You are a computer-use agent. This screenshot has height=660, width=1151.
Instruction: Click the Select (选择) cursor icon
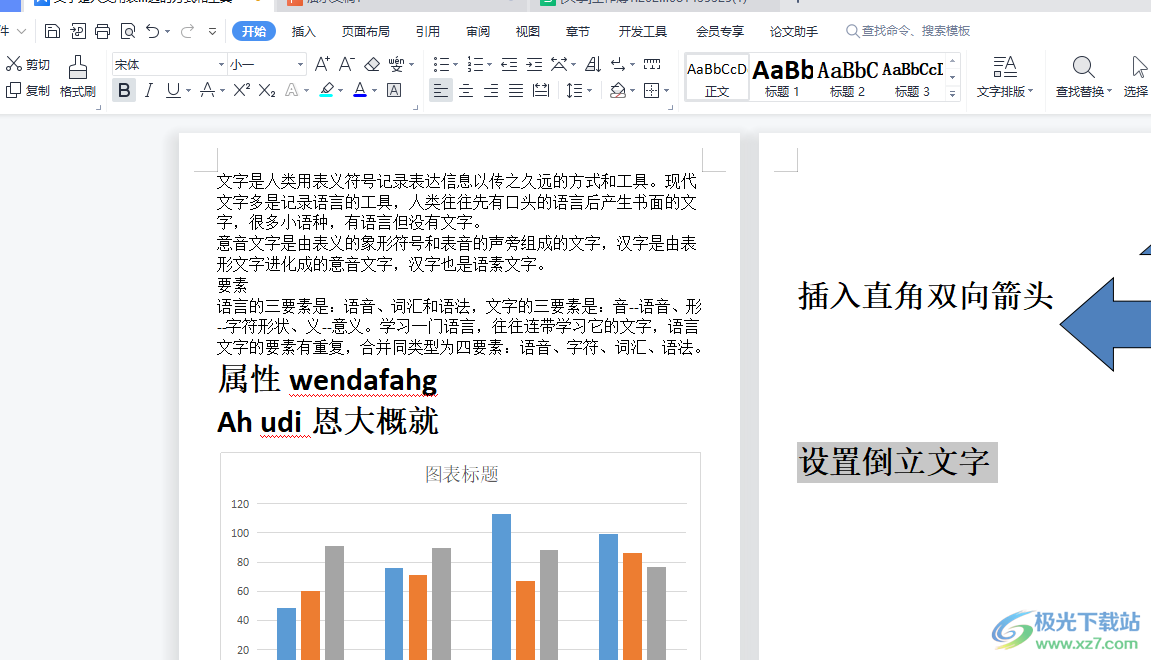[1136, 77]
